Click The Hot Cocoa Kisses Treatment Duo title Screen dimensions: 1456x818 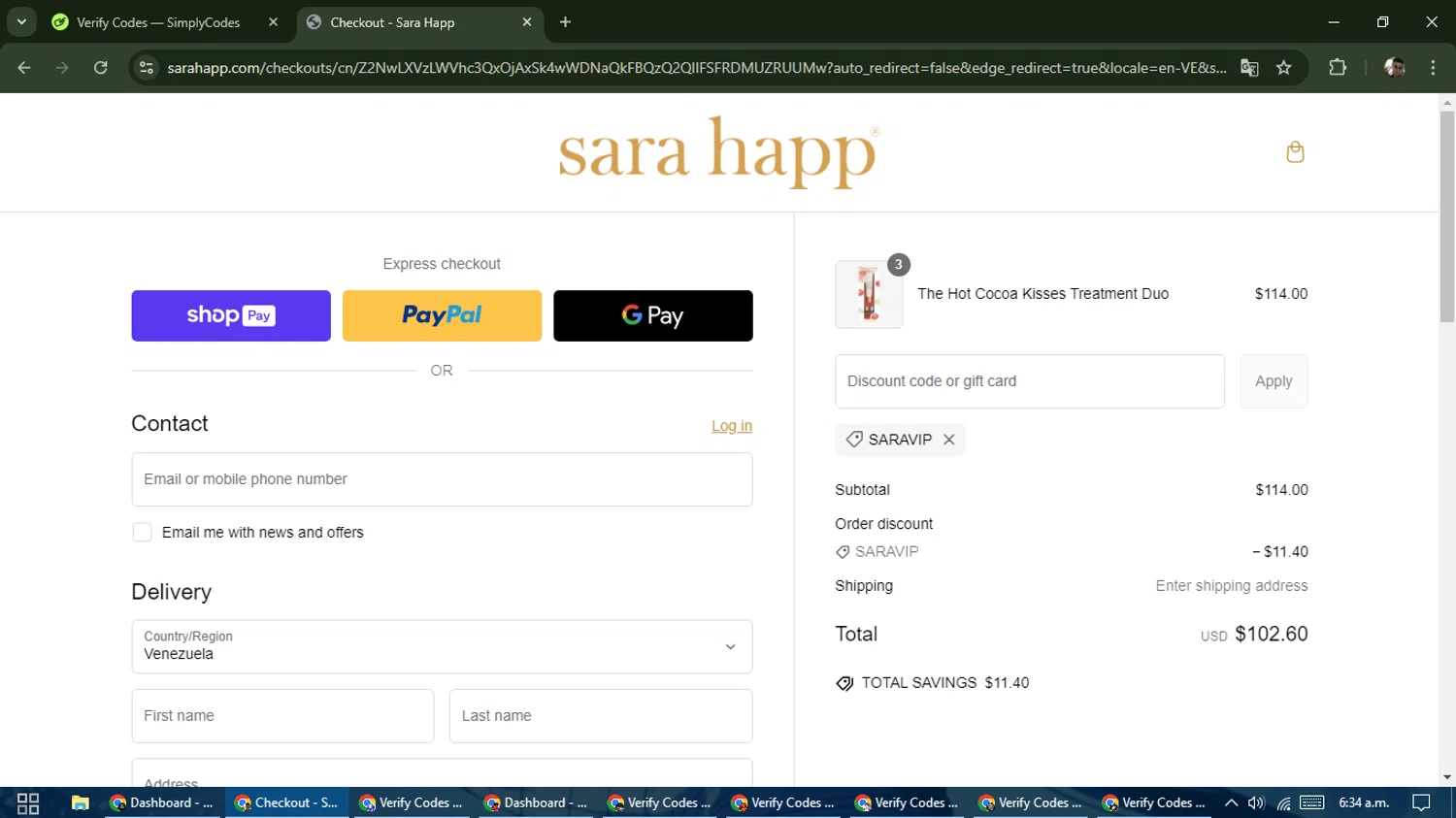point(1043,294)
